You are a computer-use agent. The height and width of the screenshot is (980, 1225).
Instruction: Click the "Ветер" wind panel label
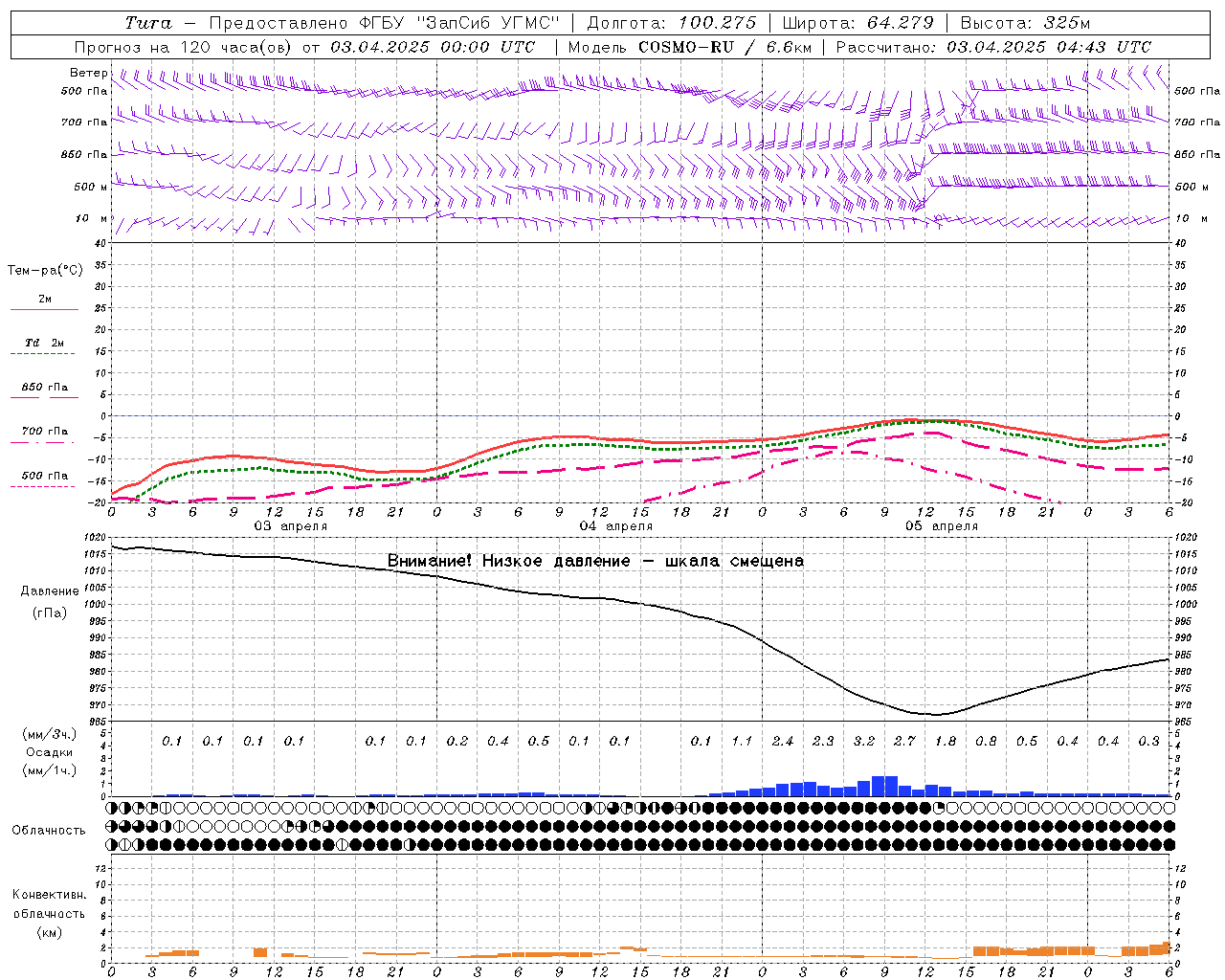point(89,73)
